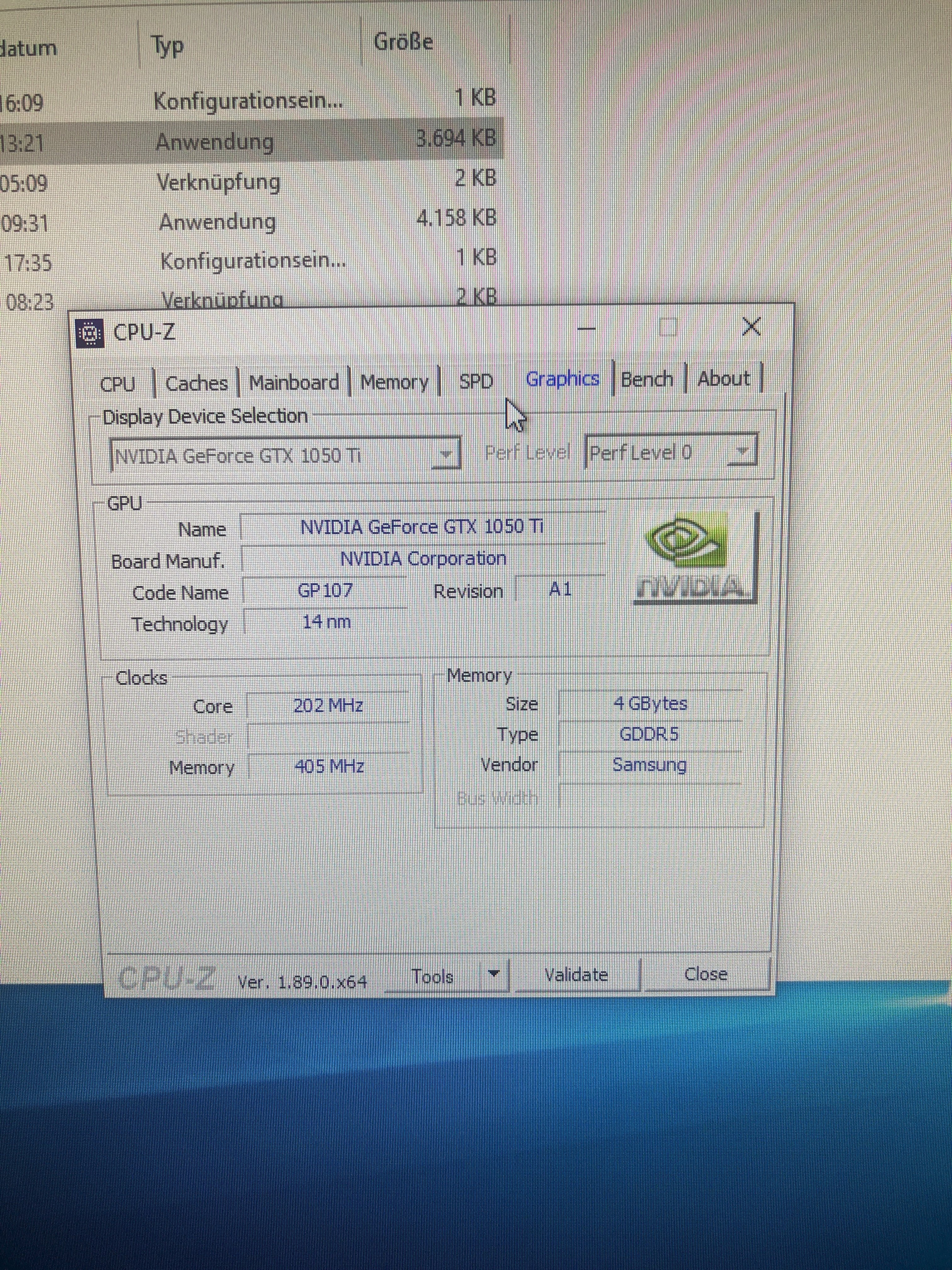Sort files by the Größe column header

[x=403, y=43]
